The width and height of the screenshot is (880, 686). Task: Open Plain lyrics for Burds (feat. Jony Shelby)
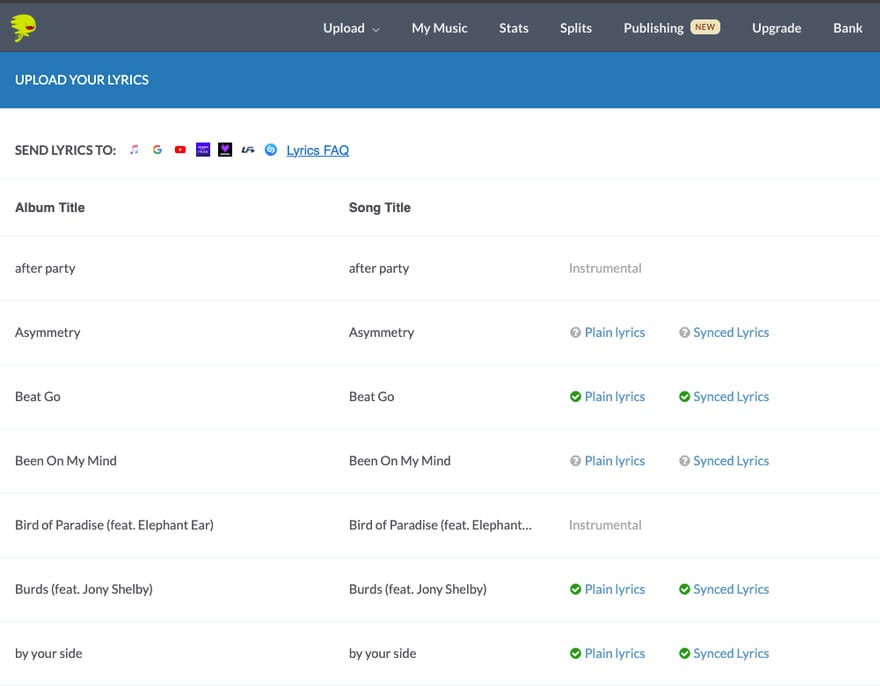coord(615,589)
